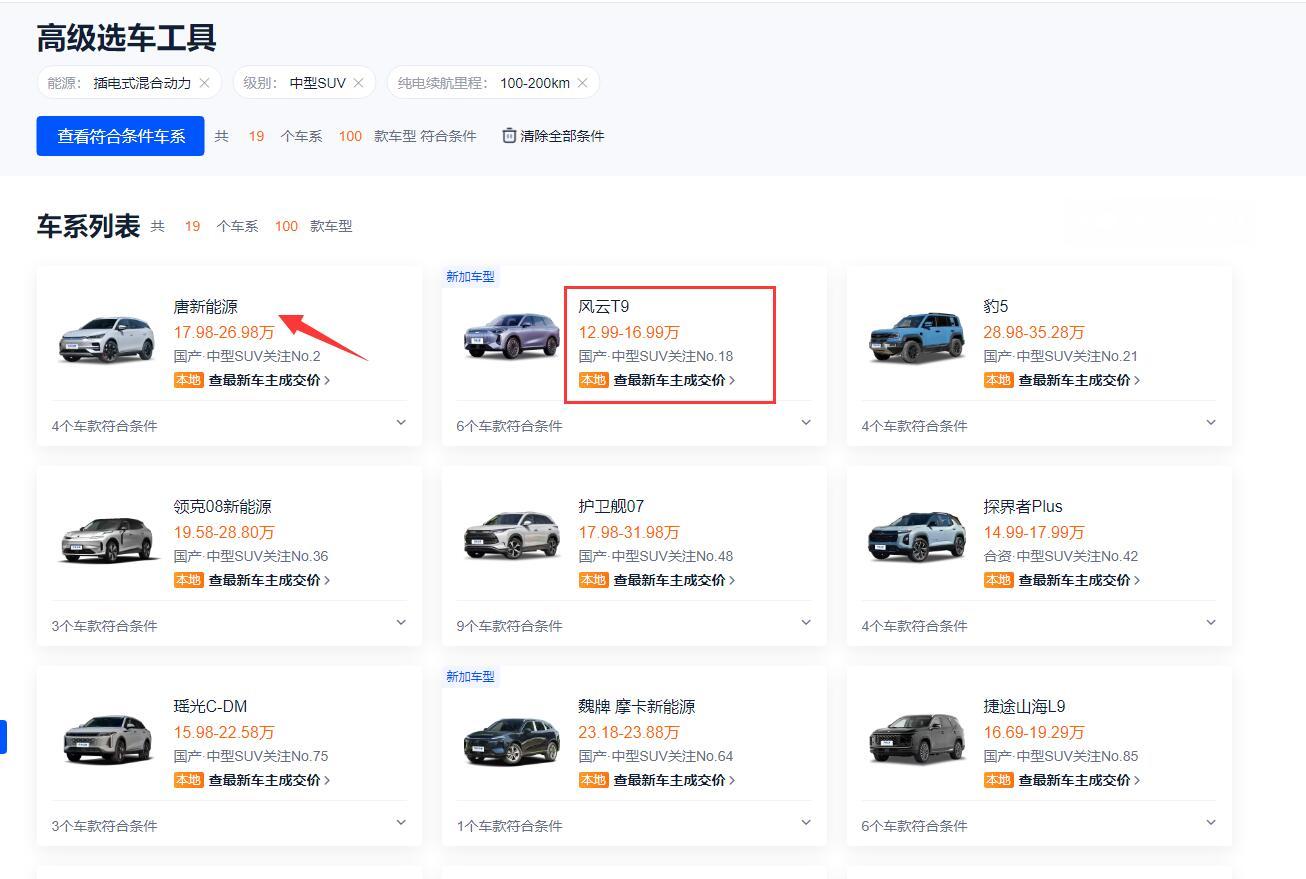Click 新加车型 tag on 魏牌 摩卡新能源 card

tap(470, 676)
